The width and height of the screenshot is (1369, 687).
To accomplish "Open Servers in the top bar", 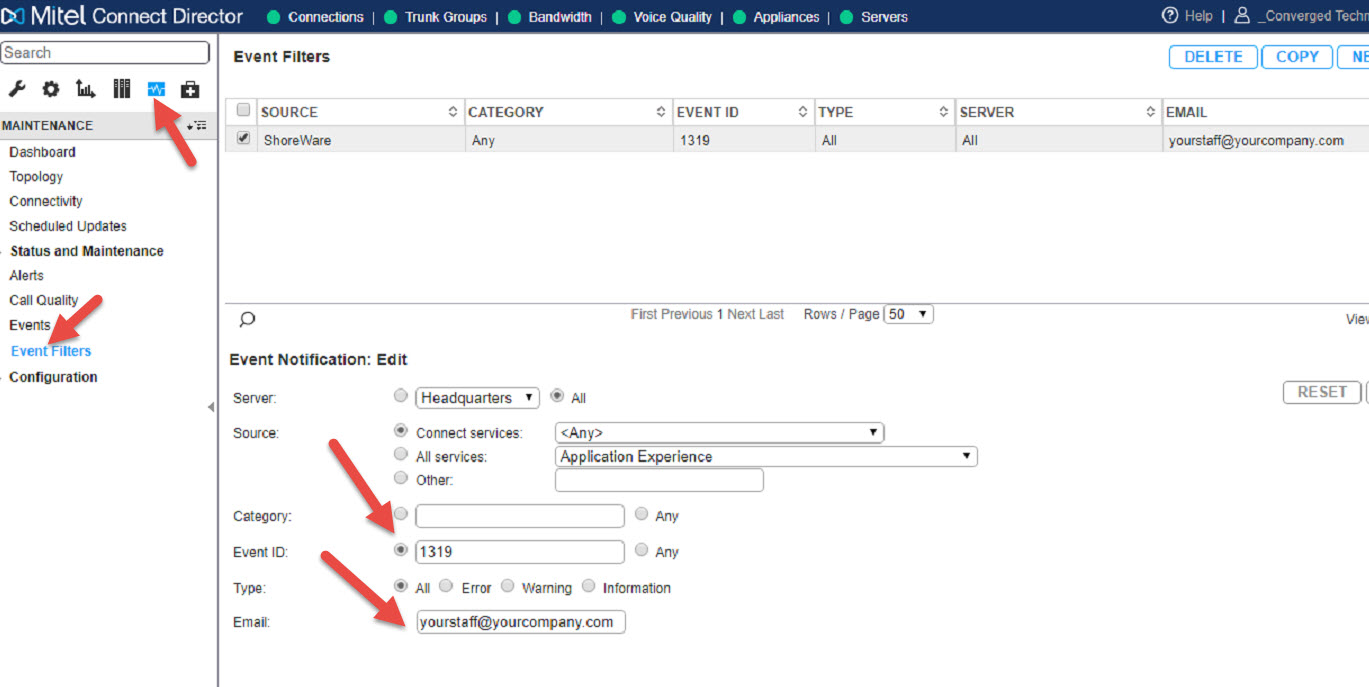I will [884, 17].
